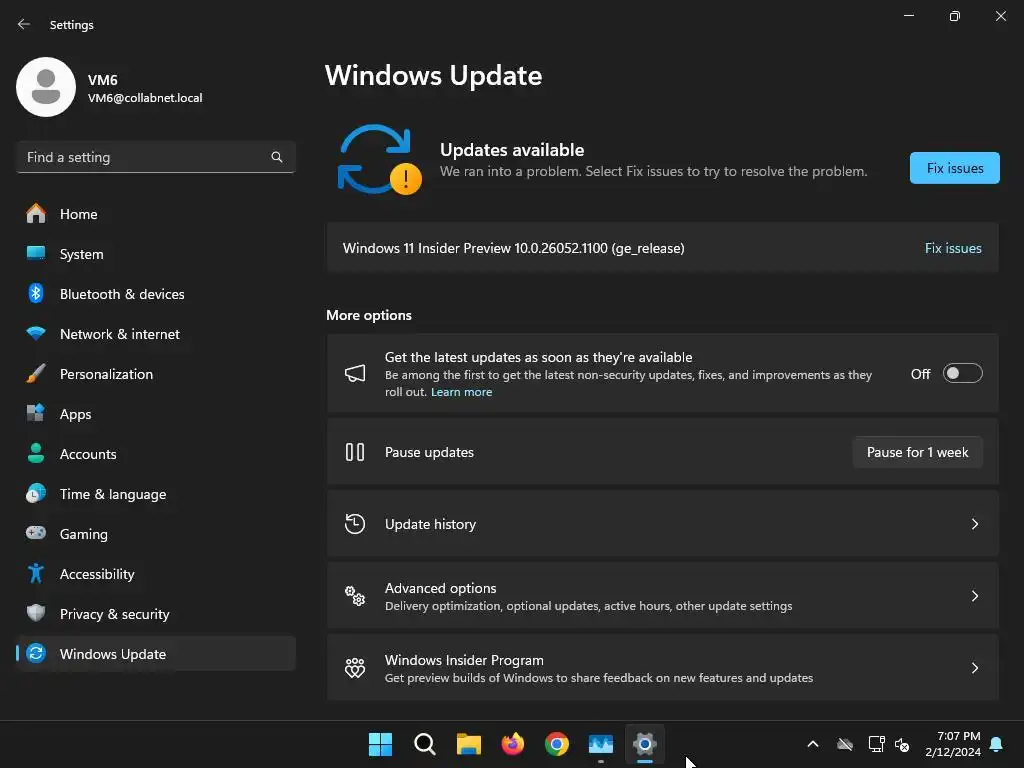Click the Gaming controller icon
Image resolution: width=1024 pixels, height=768 pixels.
point(36,533)
